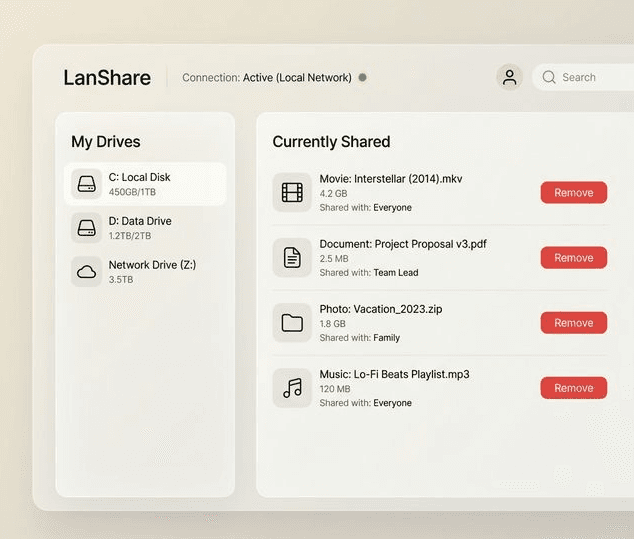Remove the Lo-Fi Beats Playlist share
634x539 pixels.
click(573, 388)
